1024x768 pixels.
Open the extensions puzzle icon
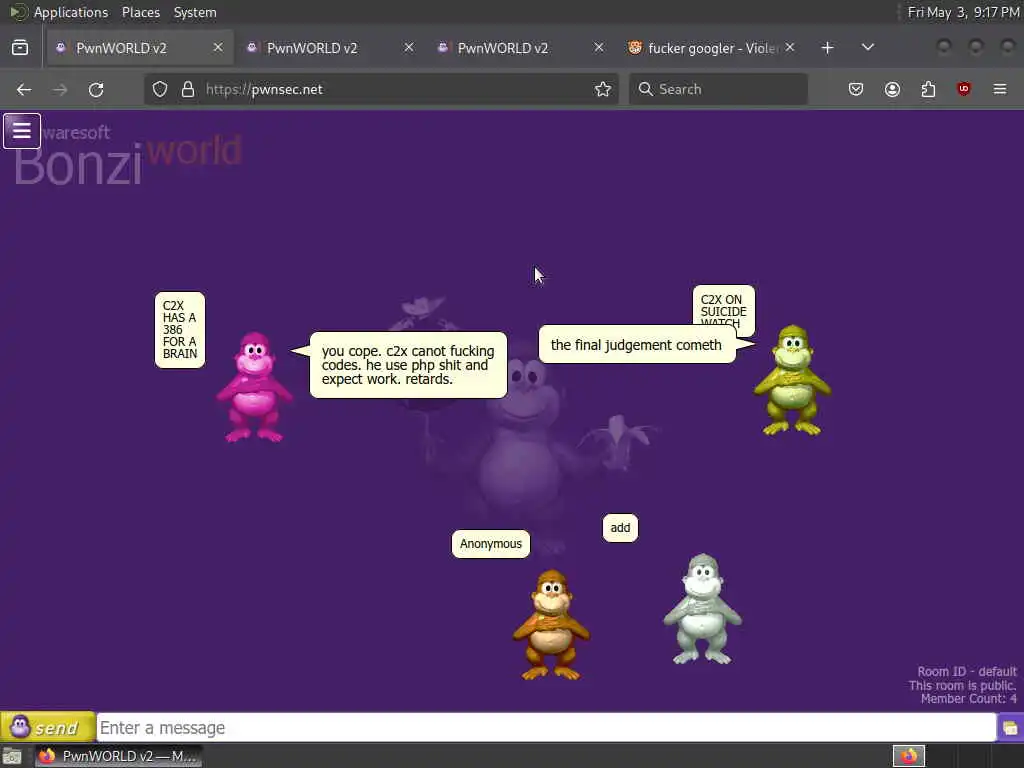coord(928,89)
